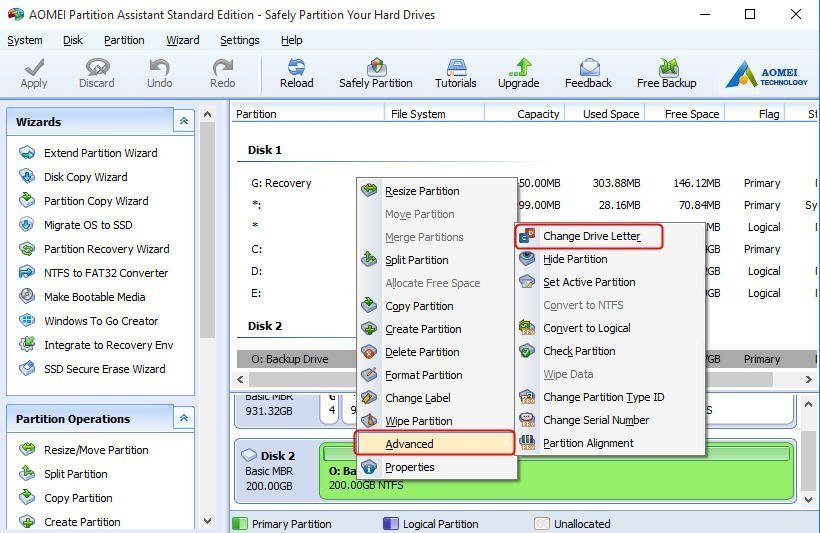Screen dimensions: 820x533
Task: Select Partition Alignment item
Action: click(x=609, y=444)
